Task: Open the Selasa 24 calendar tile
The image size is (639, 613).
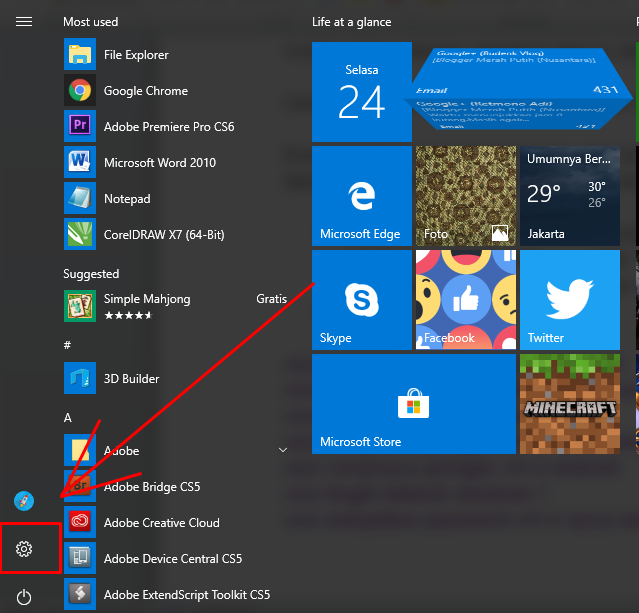Action: [362, 92]
